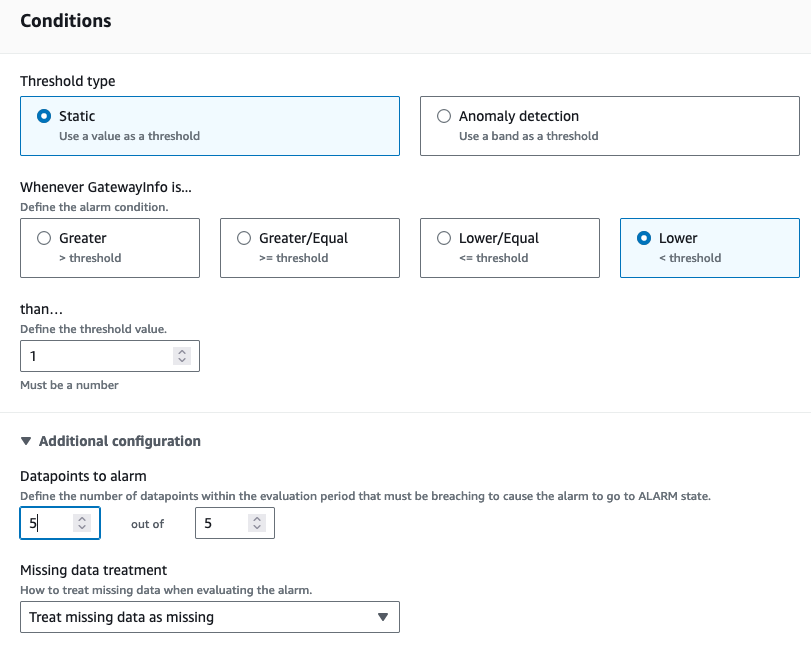Viewport: 811px width, 649px height.
Task: Click the threshold value stepper down arrow
Action: 184,360
